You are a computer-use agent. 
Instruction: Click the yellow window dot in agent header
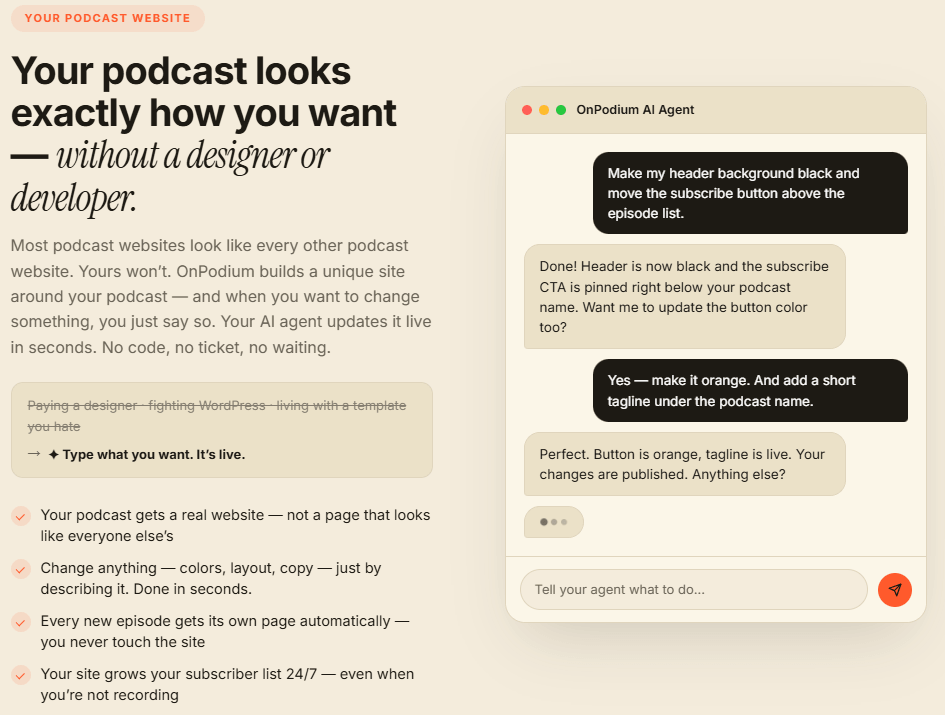544,110
